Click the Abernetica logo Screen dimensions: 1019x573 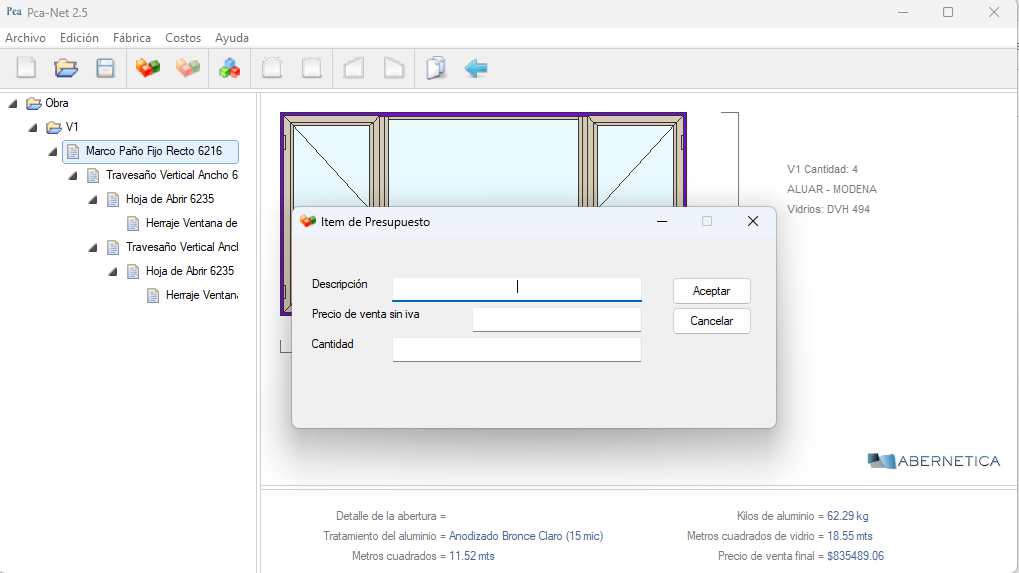933,461
